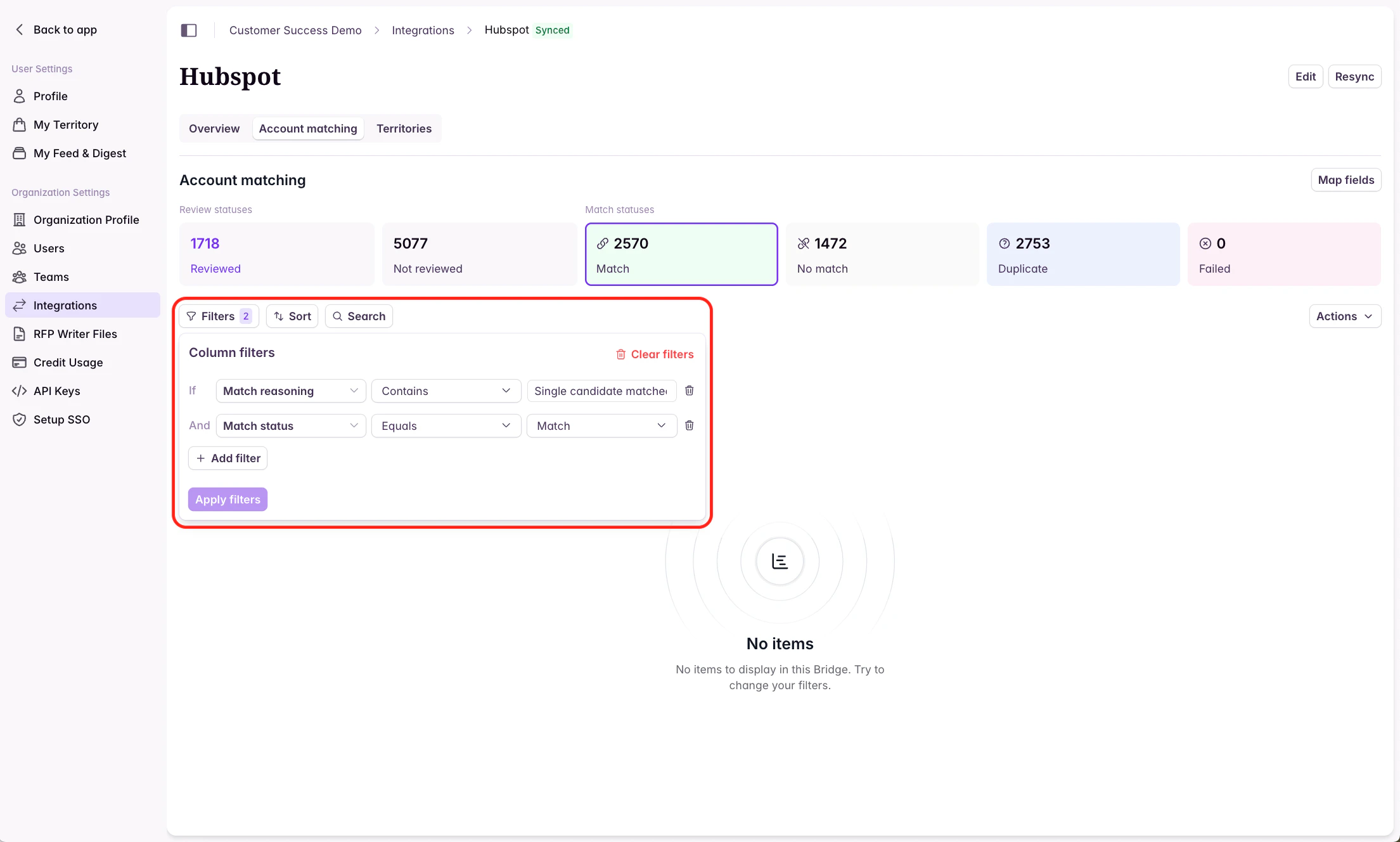Switch to the Overview tab
The height and width of the screenshot is (842, 1400).
click(x=214, y=129)
